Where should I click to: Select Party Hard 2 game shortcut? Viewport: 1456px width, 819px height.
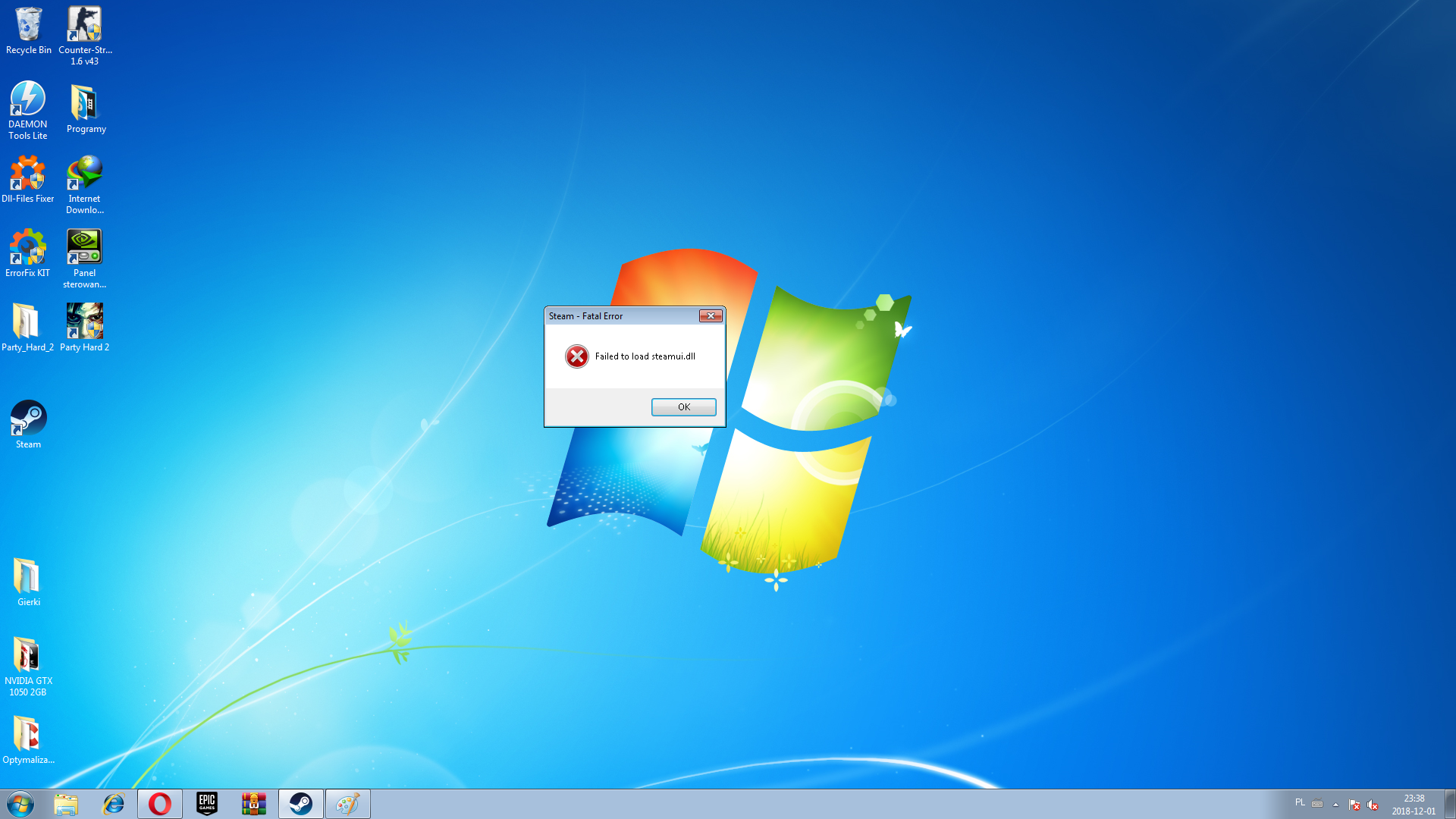[x=84, y=322]
